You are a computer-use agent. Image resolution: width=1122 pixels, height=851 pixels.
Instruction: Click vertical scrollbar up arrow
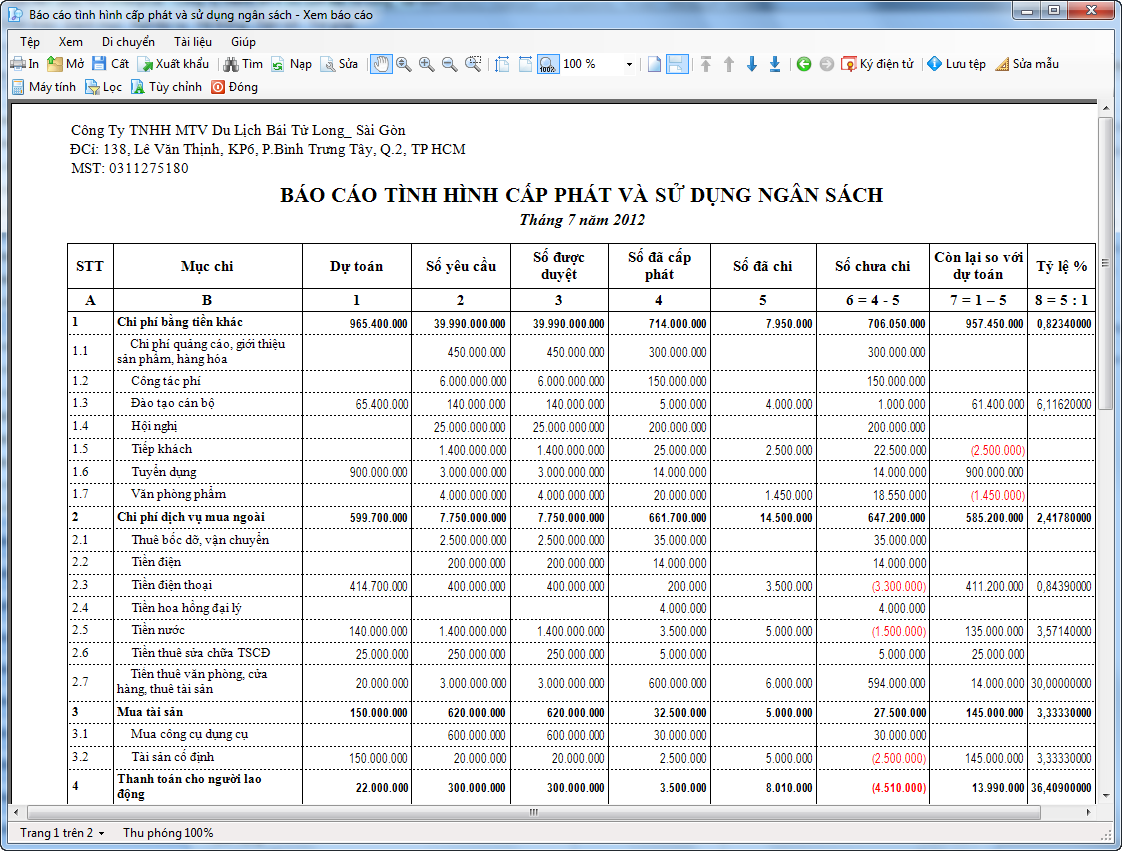(1106, 108)
